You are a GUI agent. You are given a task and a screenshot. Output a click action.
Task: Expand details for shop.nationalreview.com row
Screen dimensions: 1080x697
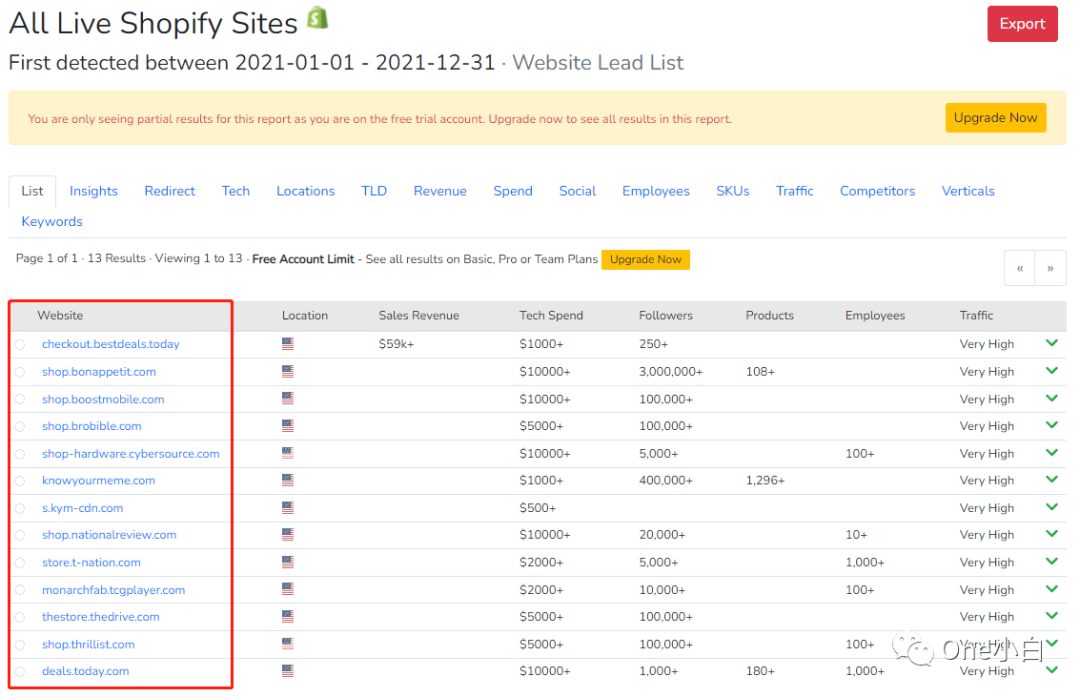[x=1051, y=534]
